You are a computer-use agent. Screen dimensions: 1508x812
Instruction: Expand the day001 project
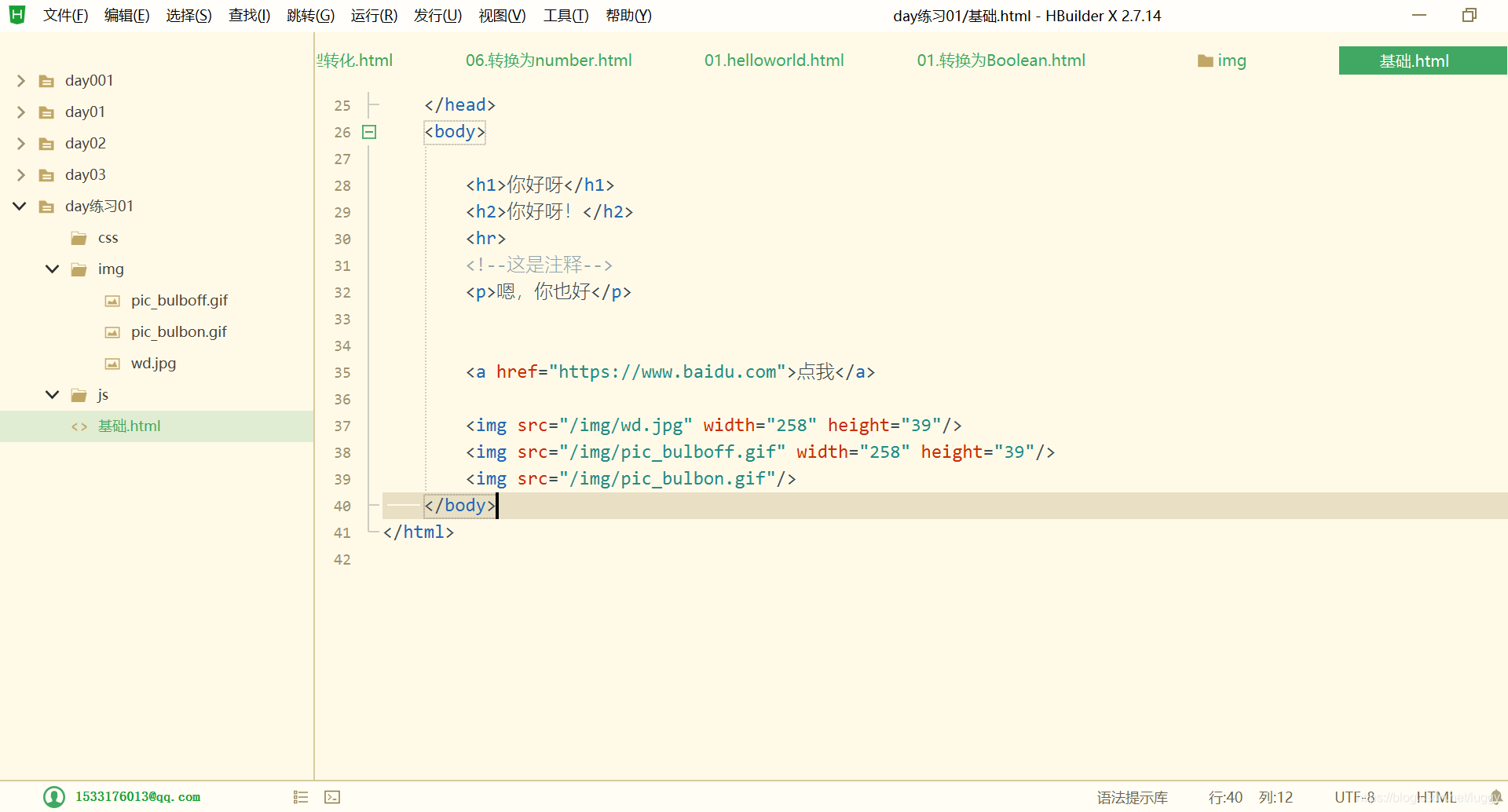click(x=20, y=81)
